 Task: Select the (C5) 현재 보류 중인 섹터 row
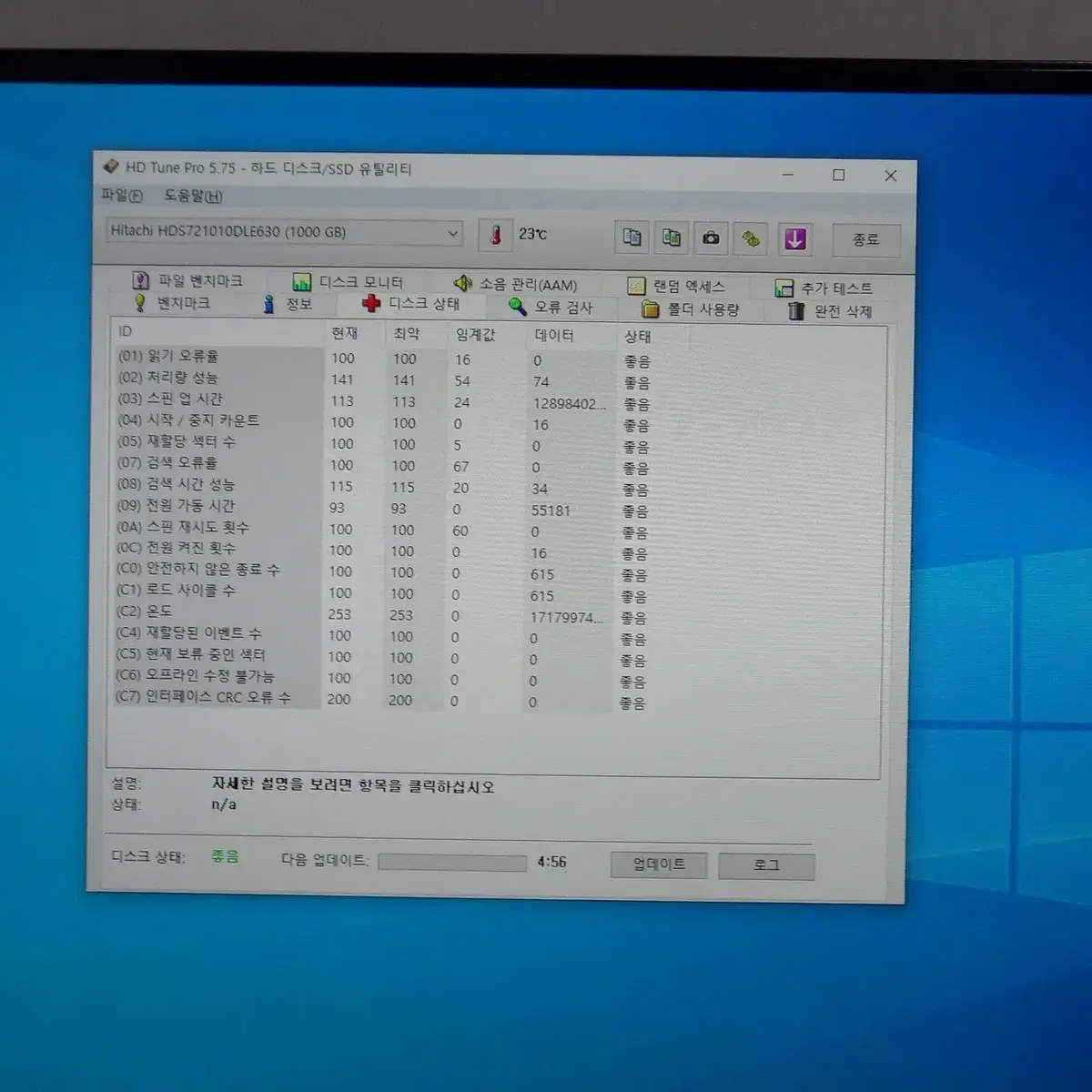pos(379,657)
